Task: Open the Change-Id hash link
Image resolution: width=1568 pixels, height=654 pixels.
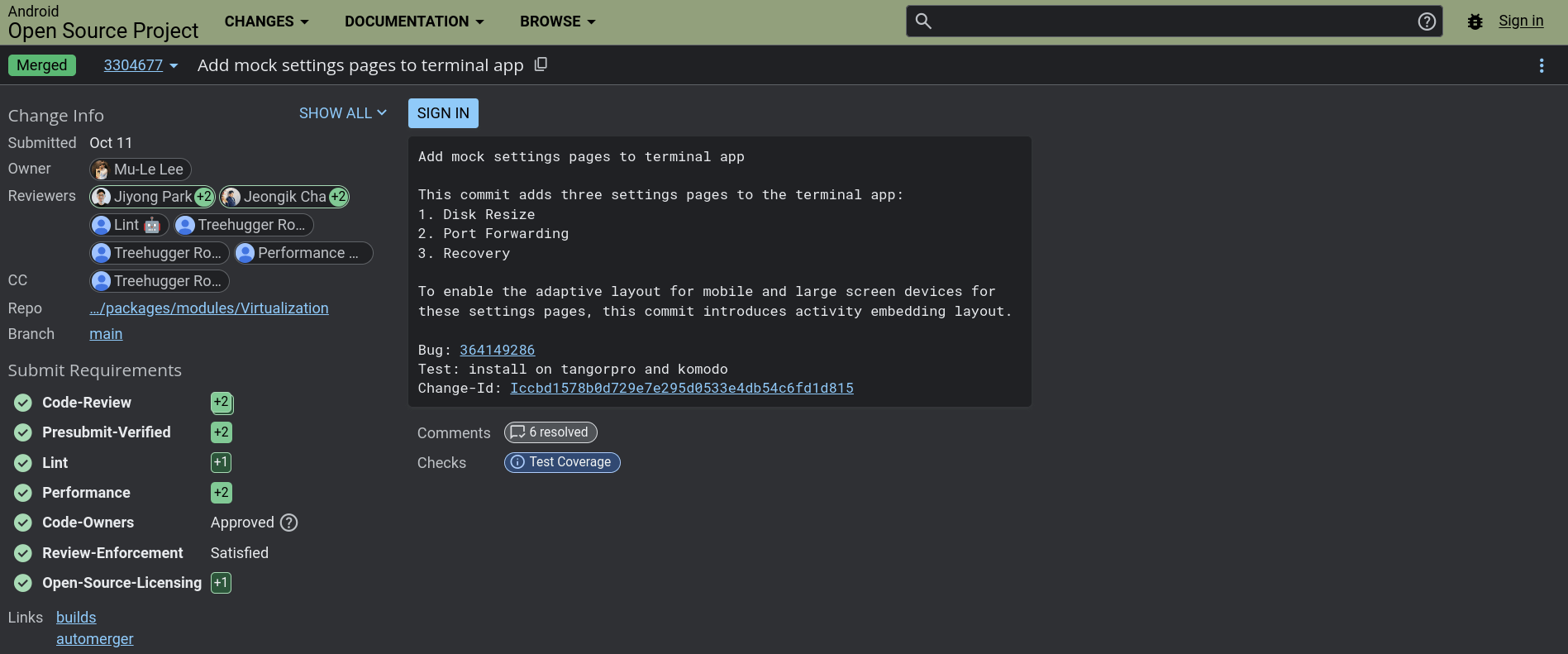Action: click(682, 388)
